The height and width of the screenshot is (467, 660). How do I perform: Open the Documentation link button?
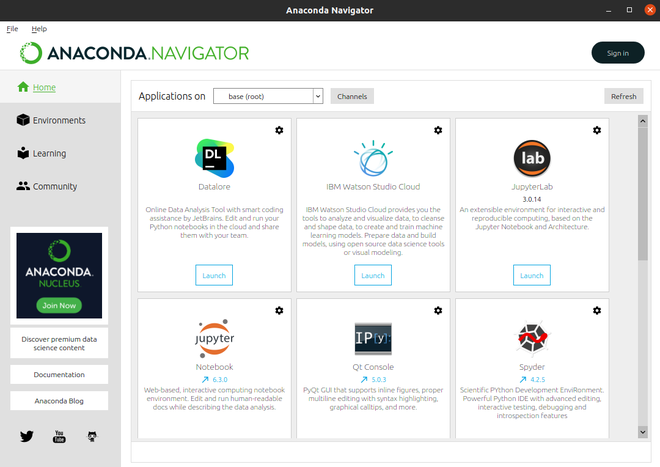(59, 374)
